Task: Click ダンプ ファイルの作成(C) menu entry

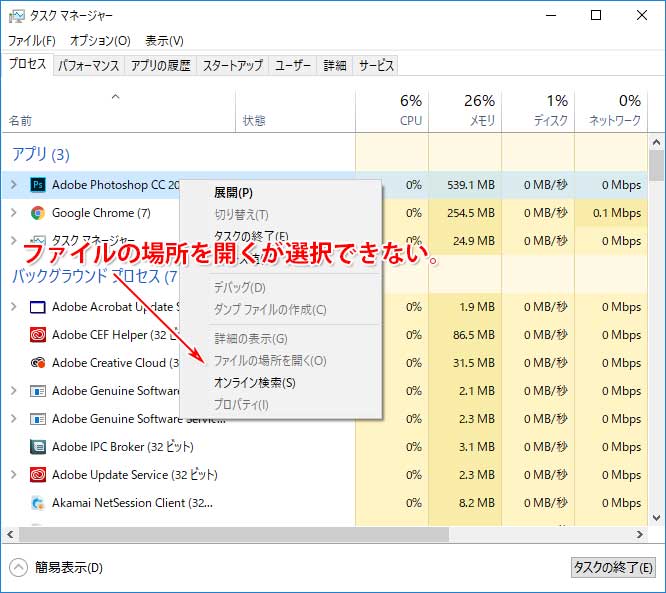Action: point(281,310)
